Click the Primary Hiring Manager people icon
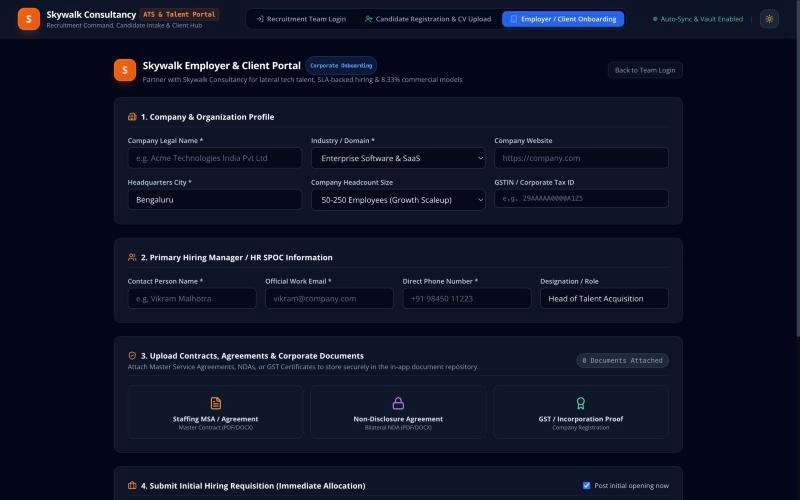 132,257
